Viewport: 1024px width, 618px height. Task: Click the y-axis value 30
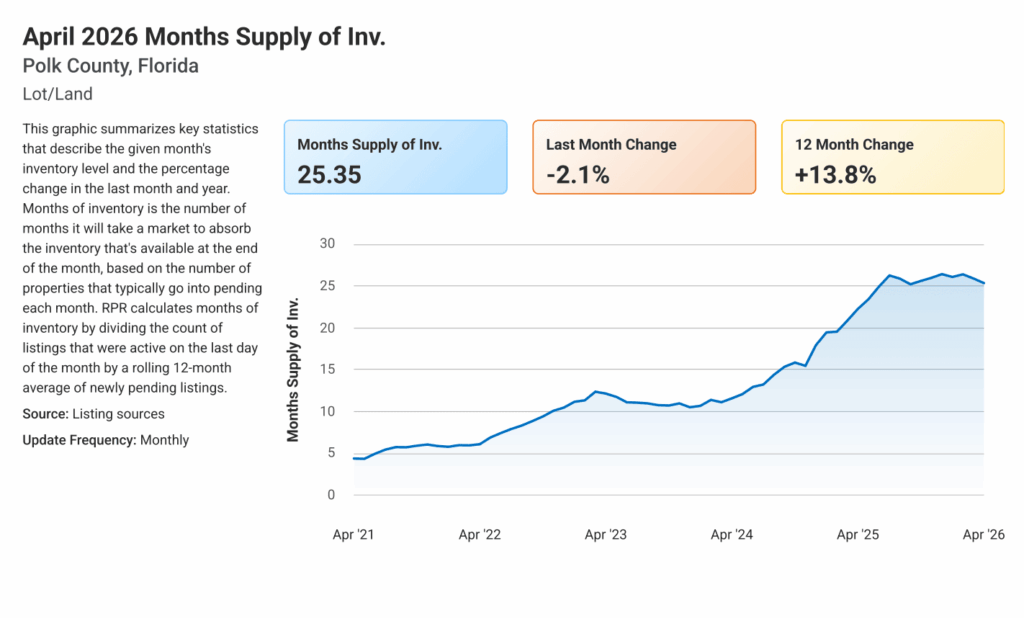327,244
